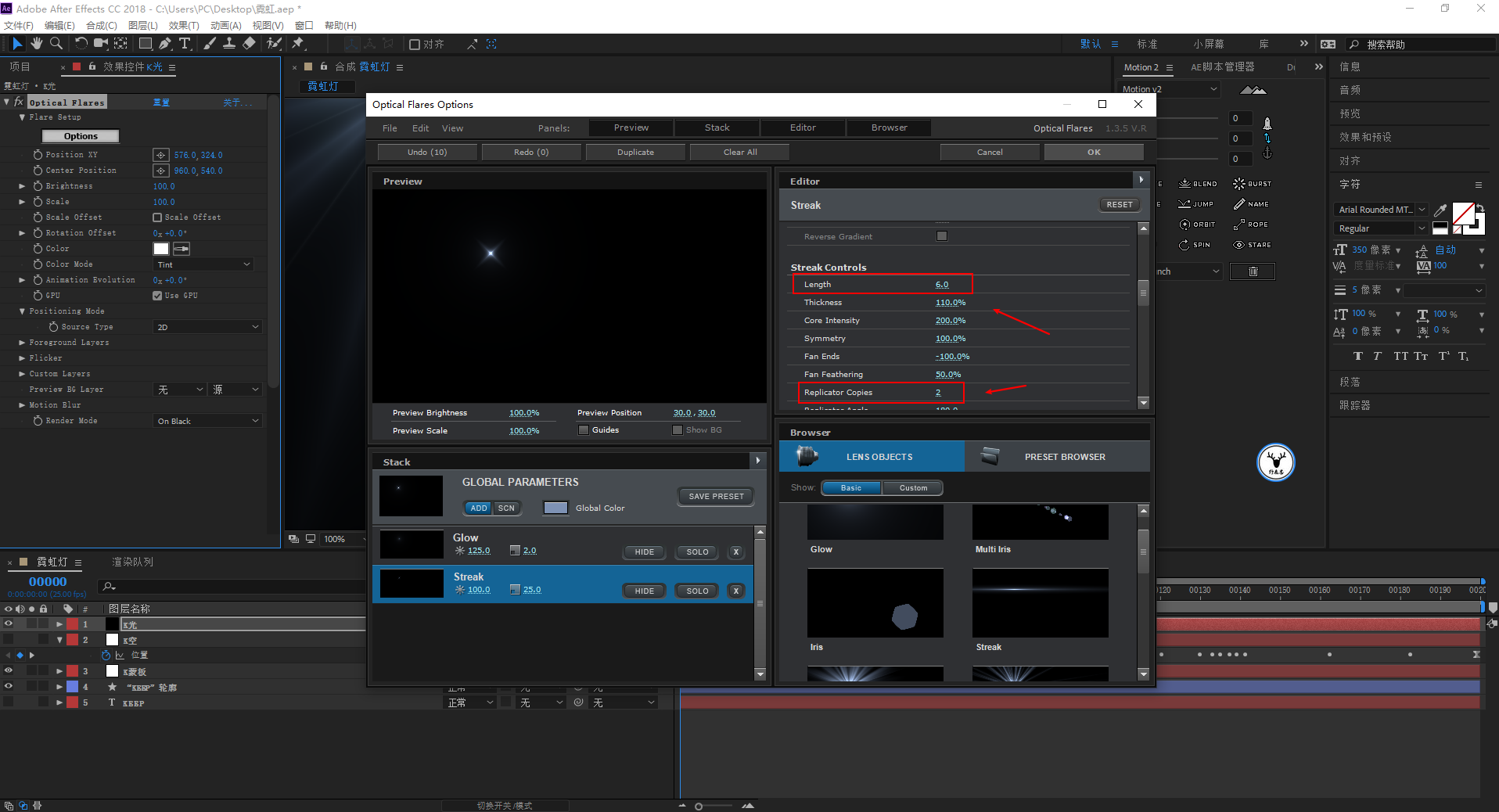
Task: Click the Motion 2 ORBIT icon
Action: (x=1197, y=225)
